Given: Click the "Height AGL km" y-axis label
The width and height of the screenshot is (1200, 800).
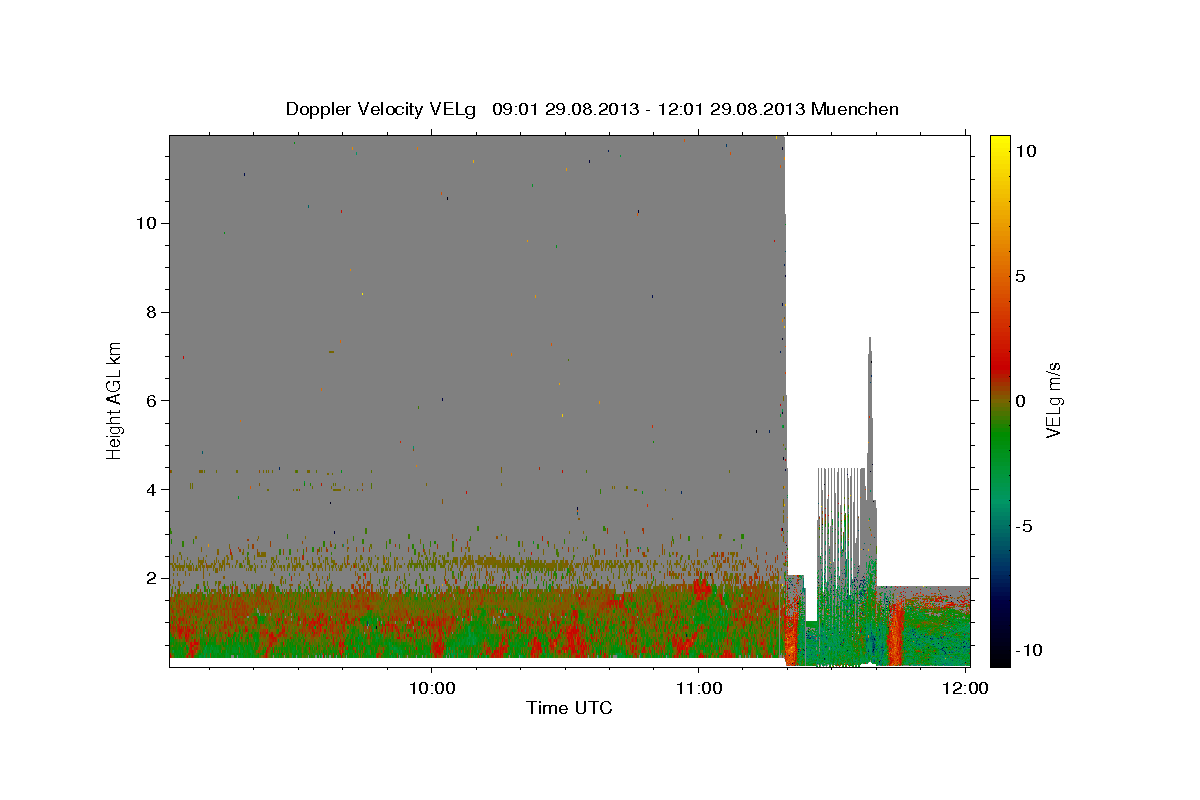Looking at the screenshot, I should pyautogui.click(x=115, y=400).
